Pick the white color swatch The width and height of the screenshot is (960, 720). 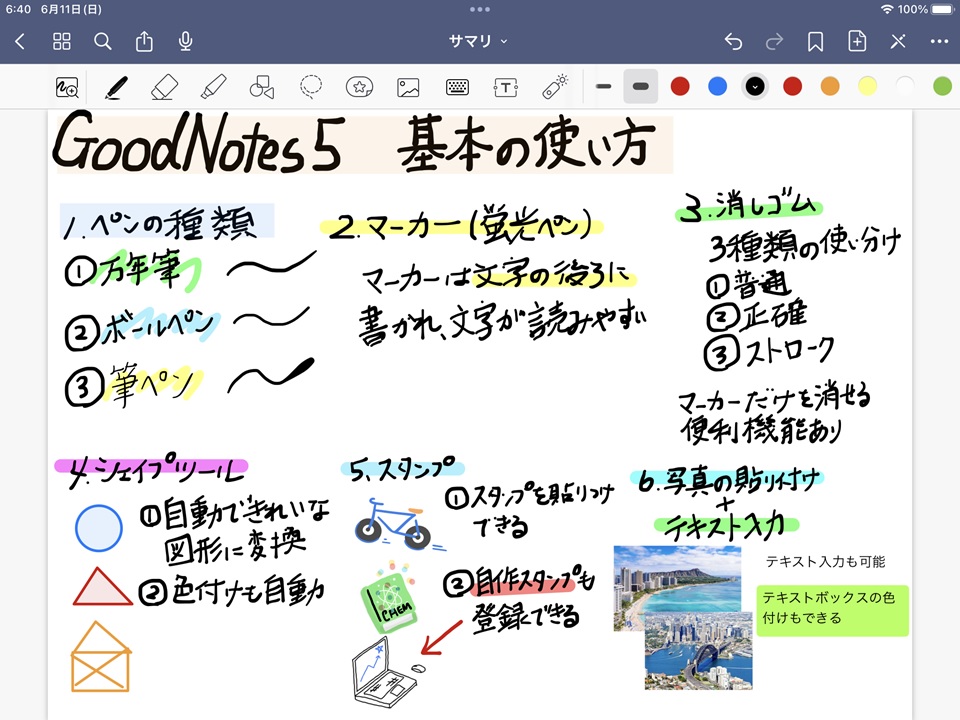point(905,86)
